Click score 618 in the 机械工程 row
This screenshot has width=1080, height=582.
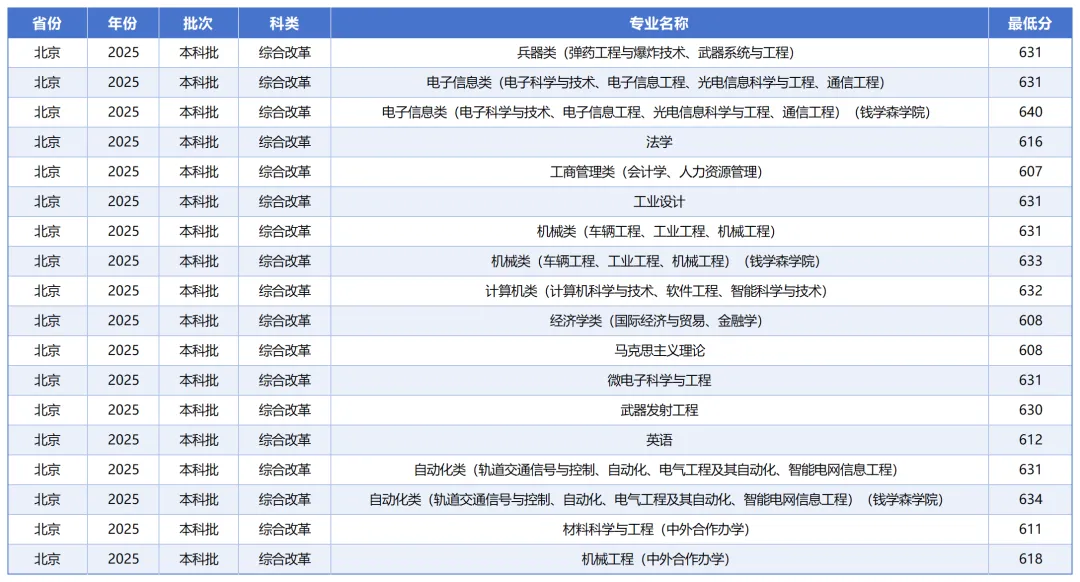coord(1030,559)
